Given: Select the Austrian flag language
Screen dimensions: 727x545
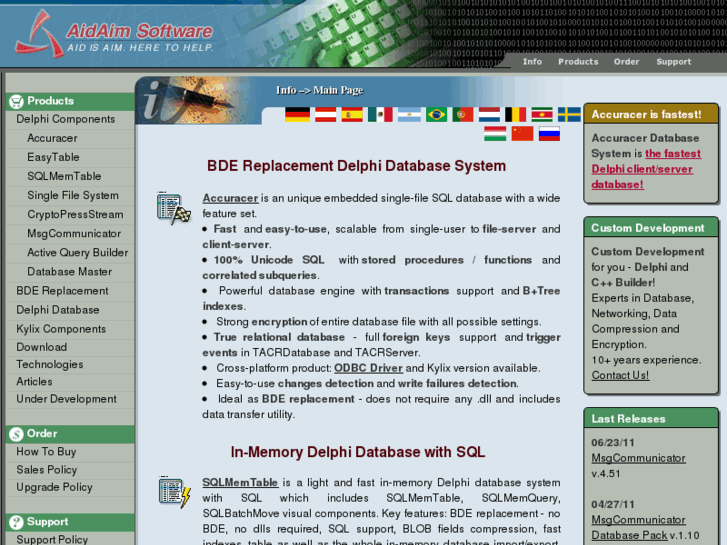Looking at the screenshot, I should (325, 114).
